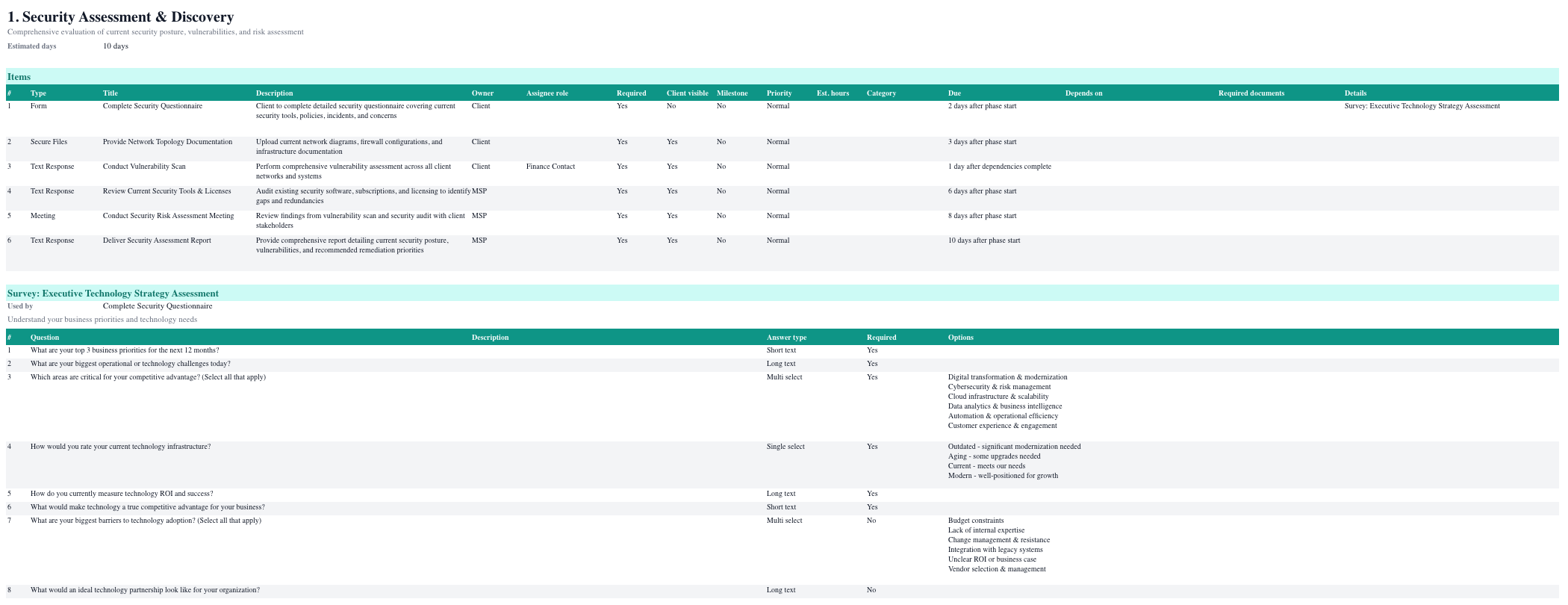Select the 'Data analytics & business intelligence' option
This screenshot has height=605, width=1568.
[x=1005, y=406]
